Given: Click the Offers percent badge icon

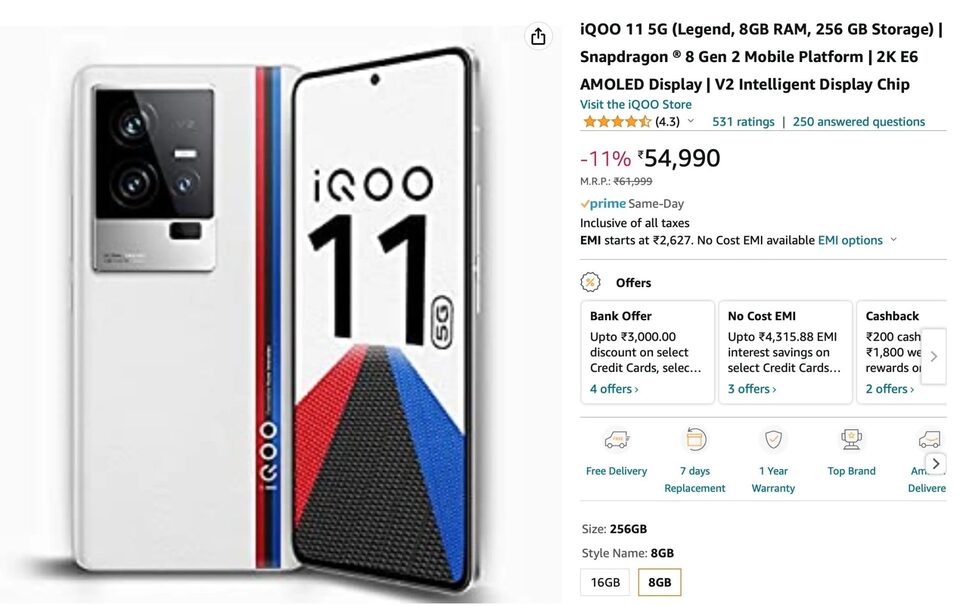Looking at the screenshot, I should click(591, 282).
